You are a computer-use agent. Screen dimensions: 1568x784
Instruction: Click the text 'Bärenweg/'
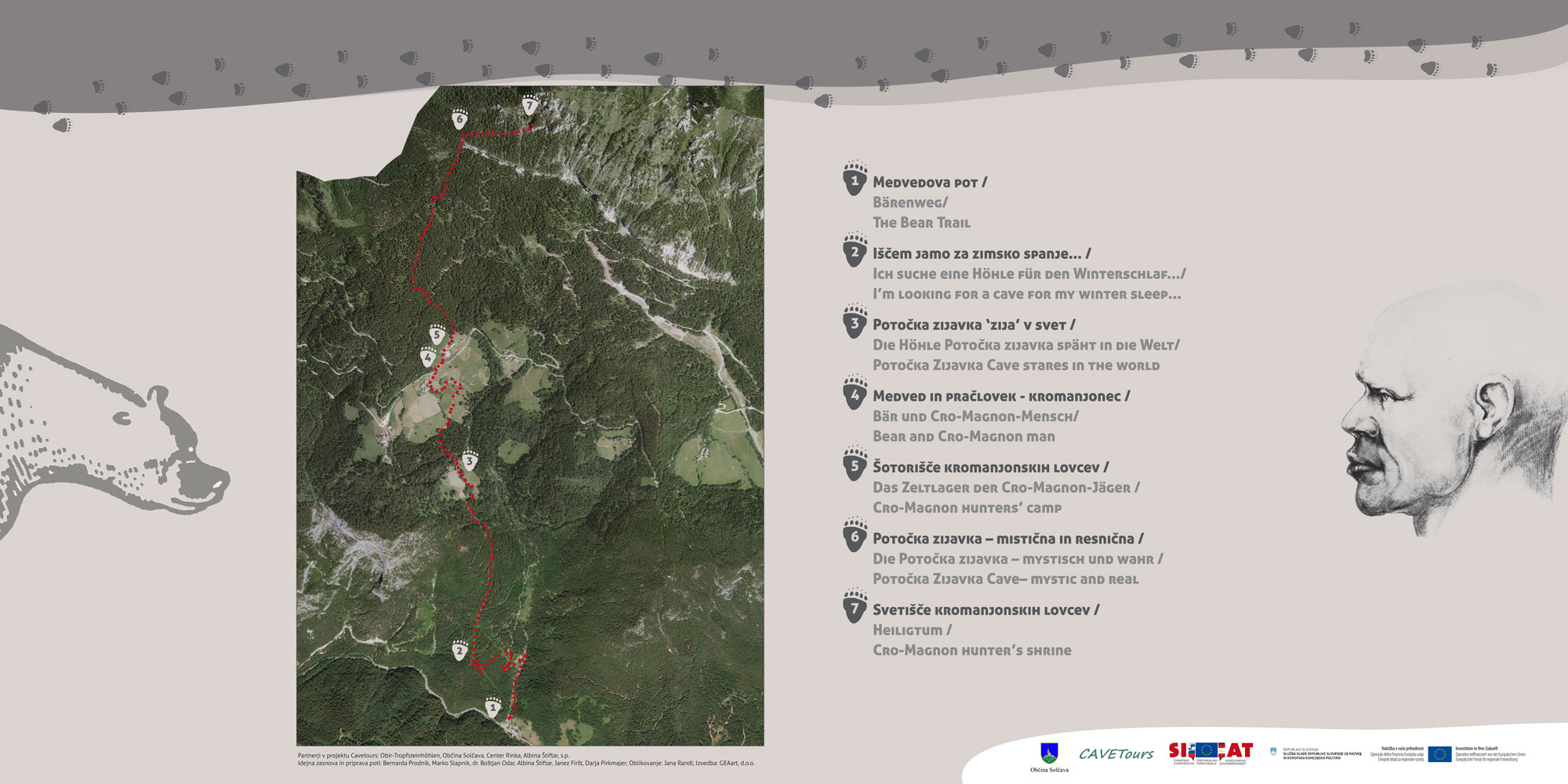click(910, 202)
